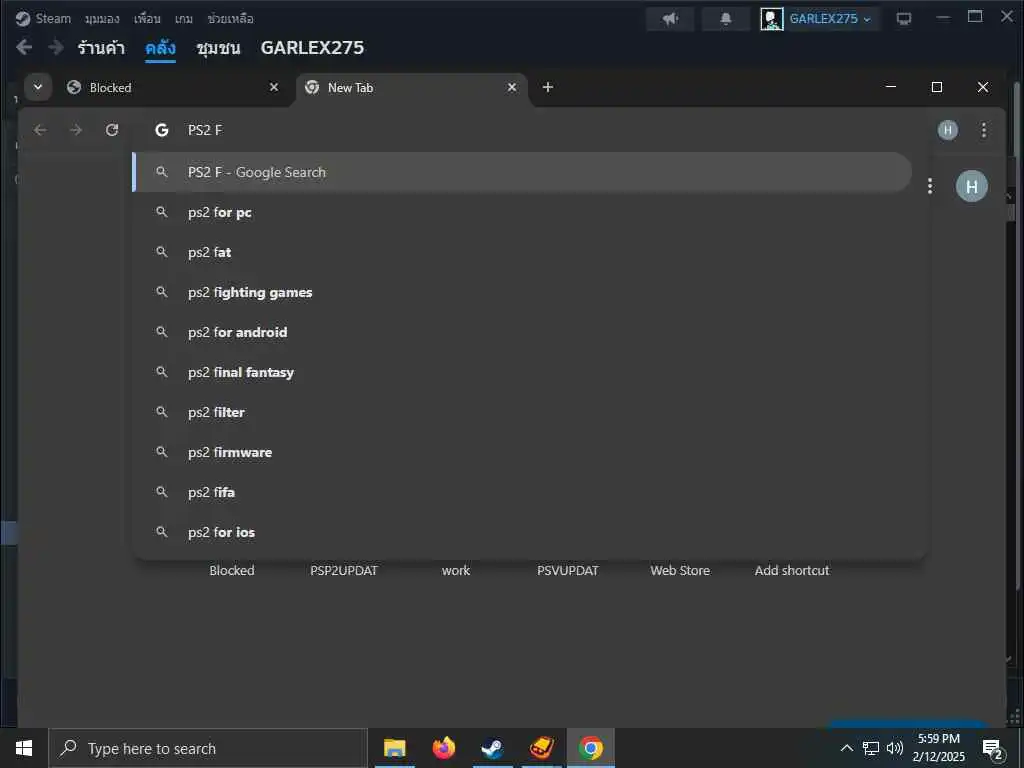The height and width of the screenshot is (768, 1024).
Task: Select คลัง library tab
Action: [x=160, y=48]
